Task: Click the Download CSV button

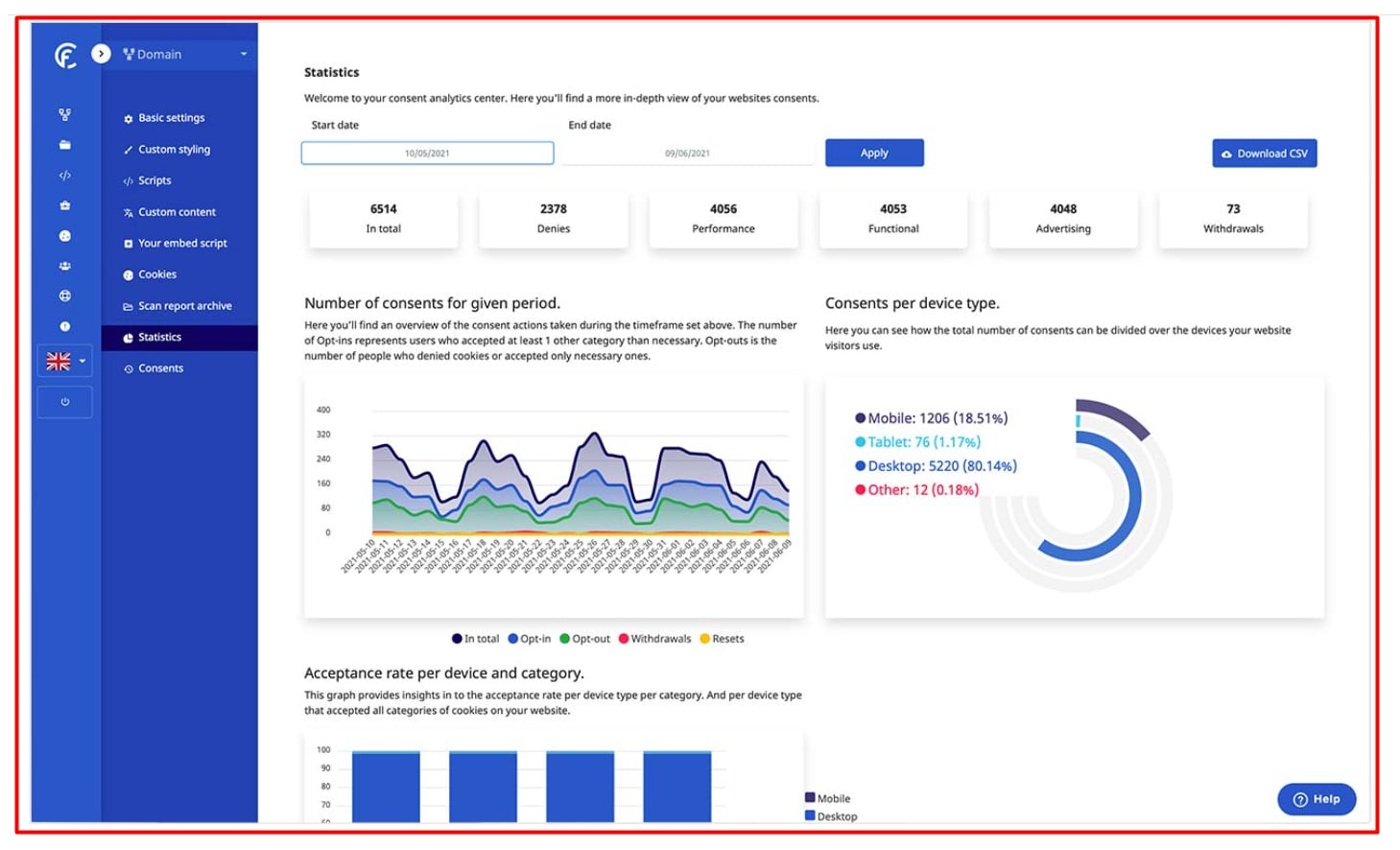Action: pos(1264,153)
